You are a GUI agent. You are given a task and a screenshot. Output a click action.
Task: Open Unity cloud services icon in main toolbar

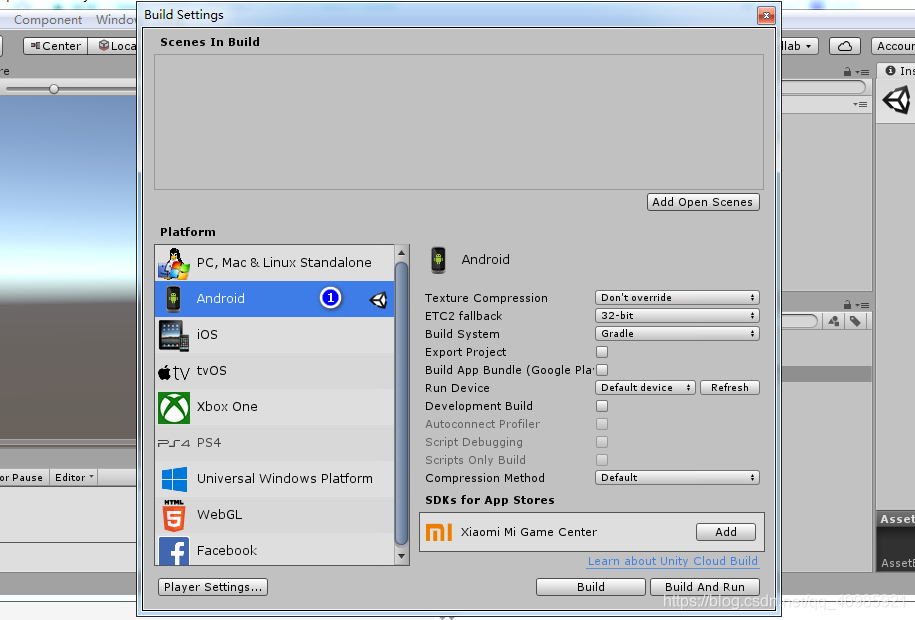(x=844, y=46)
